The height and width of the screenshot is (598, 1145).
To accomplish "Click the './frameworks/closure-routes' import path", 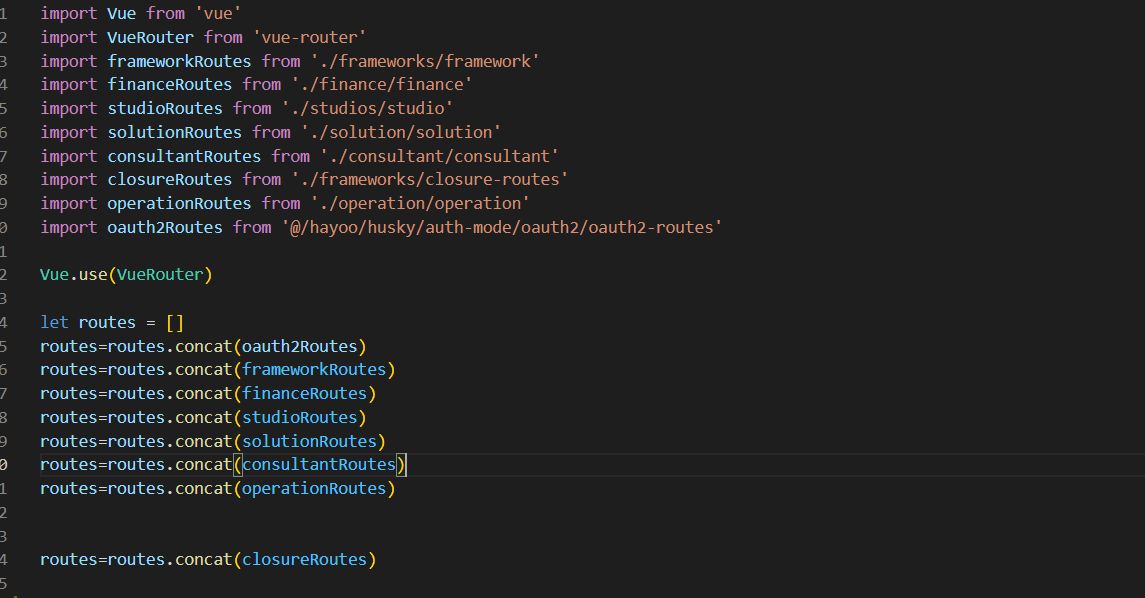I will click(429, 180).
